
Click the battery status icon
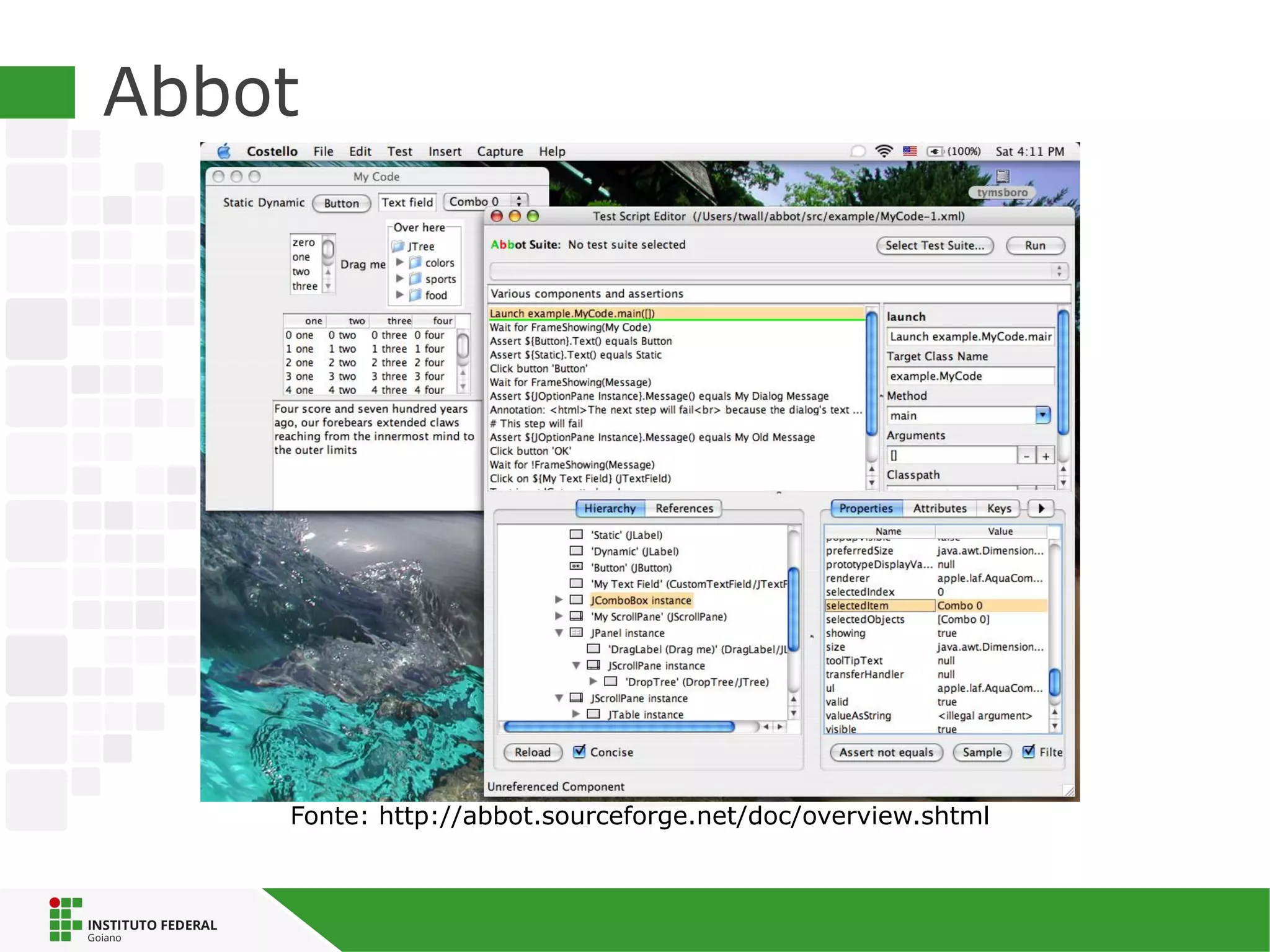[935, 151]
